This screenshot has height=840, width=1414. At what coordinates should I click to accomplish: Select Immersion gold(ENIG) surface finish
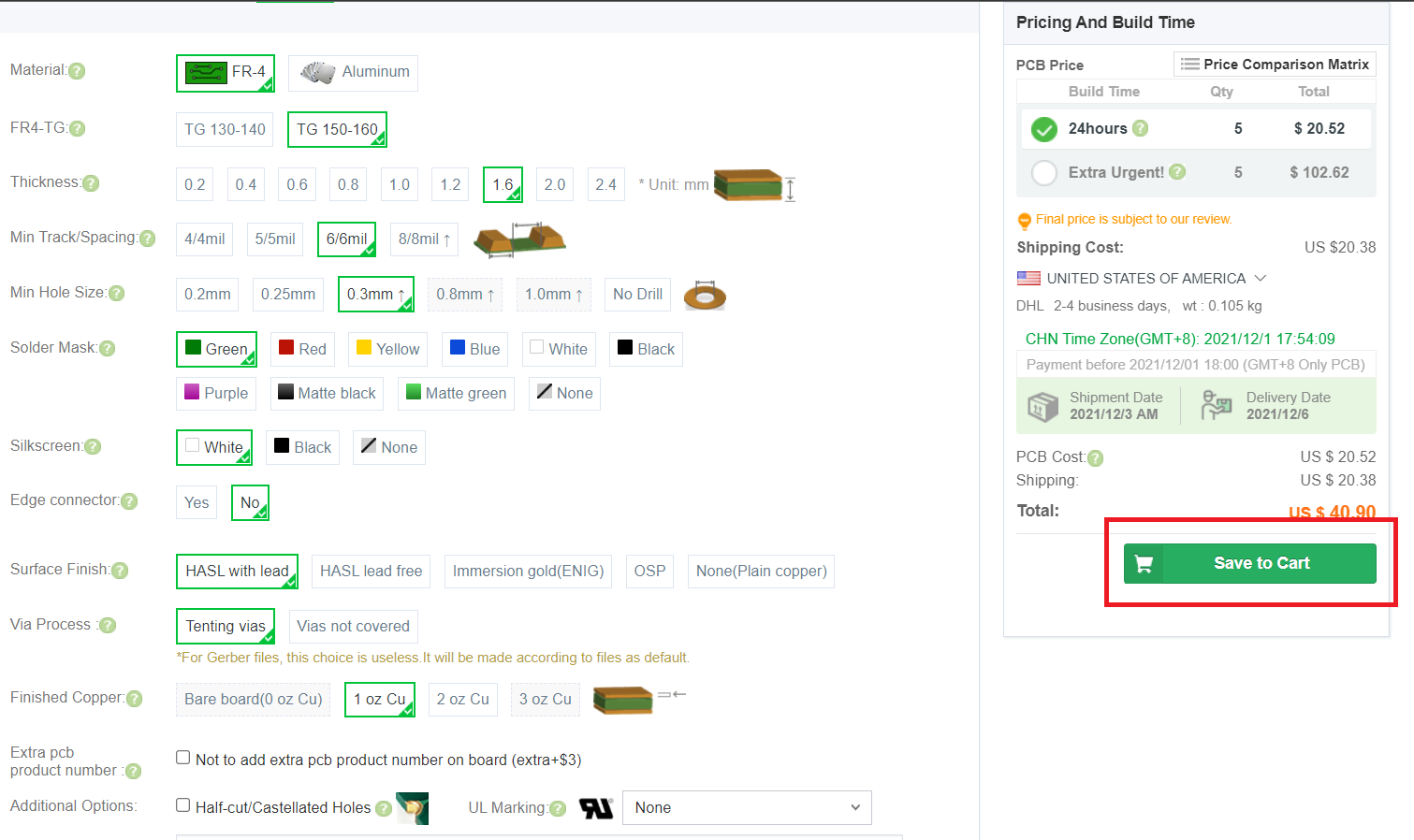(528, 572)
